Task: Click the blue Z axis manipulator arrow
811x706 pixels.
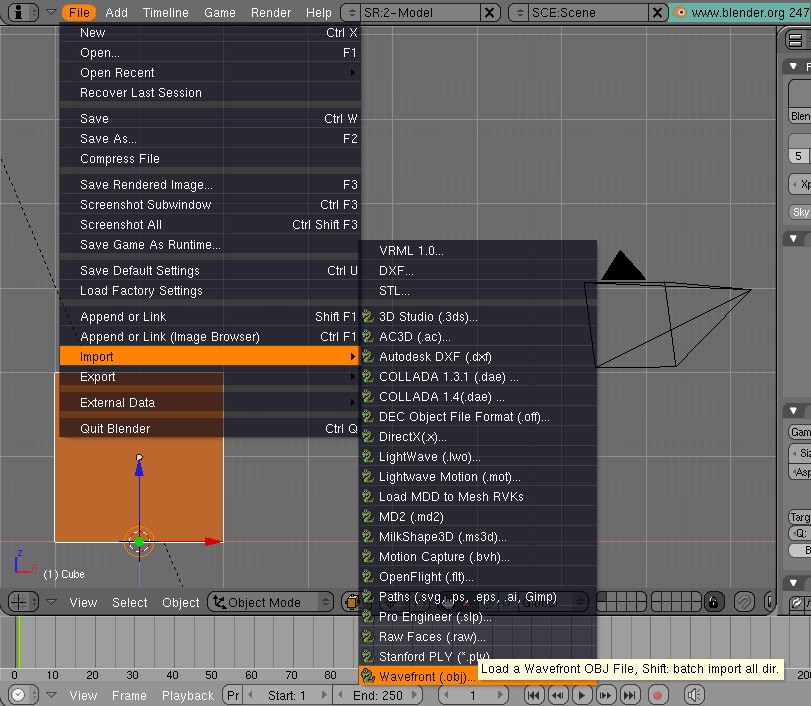Action: (x=139, y=467)
